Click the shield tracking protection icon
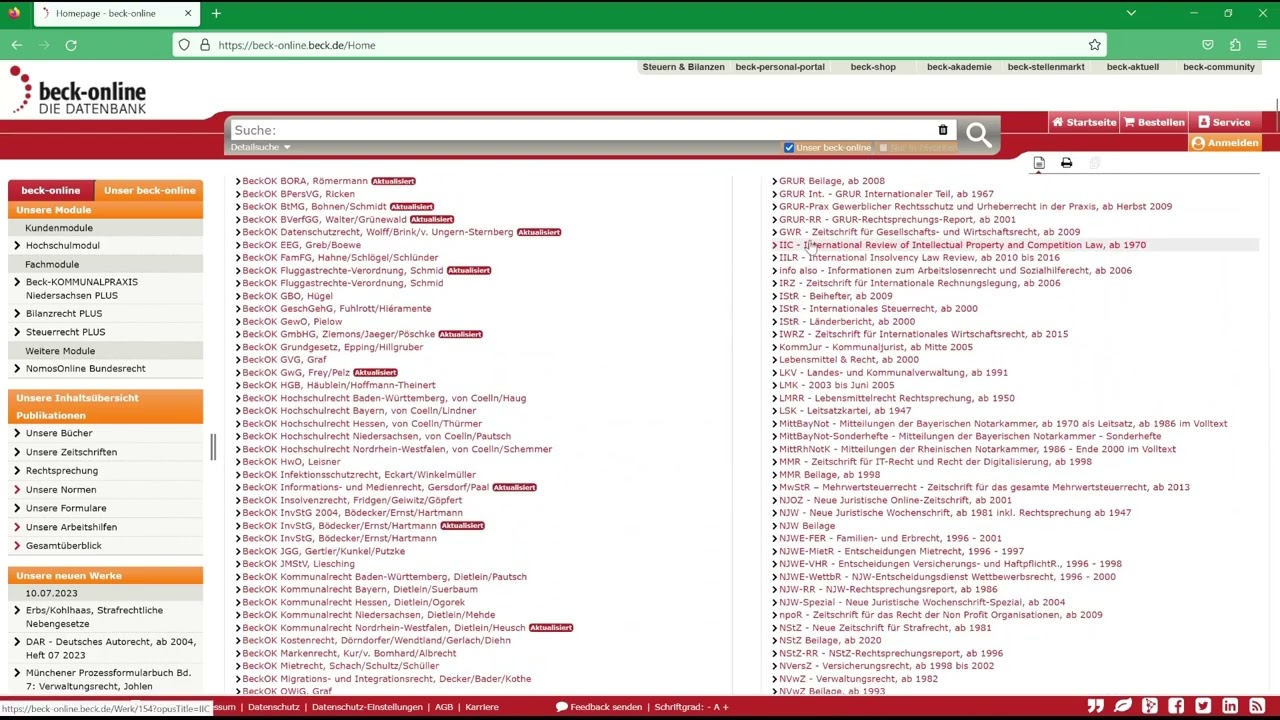This screenshot has width=1280, height=720. [x=184, y=45]
